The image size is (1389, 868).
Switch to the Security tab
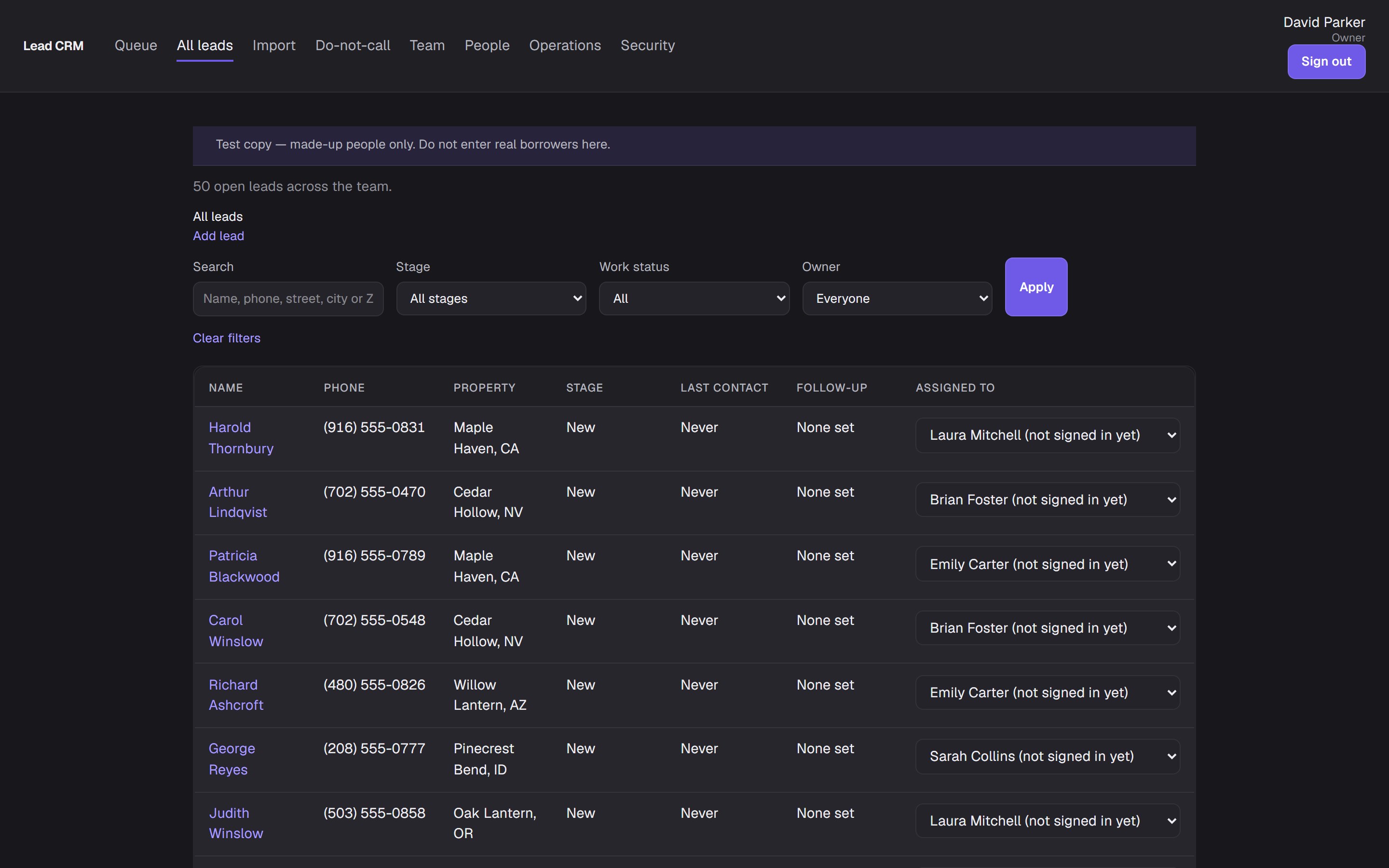[x=647, y=45]
